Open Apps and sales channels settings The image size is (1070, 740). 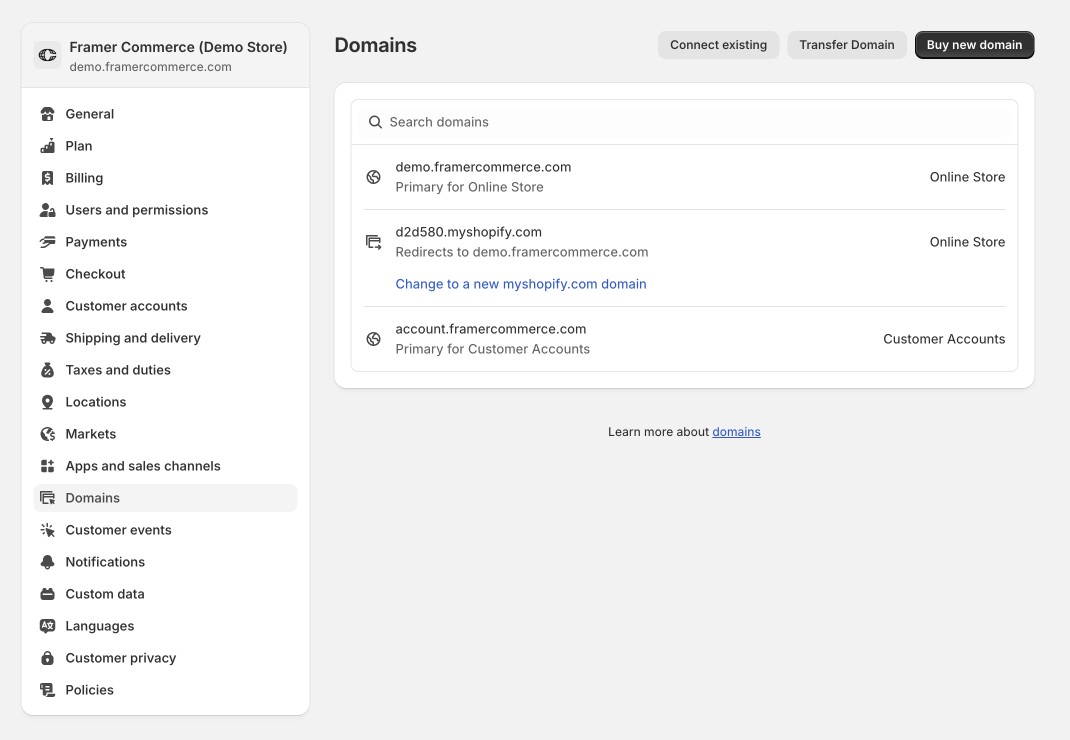coord(143,466)
